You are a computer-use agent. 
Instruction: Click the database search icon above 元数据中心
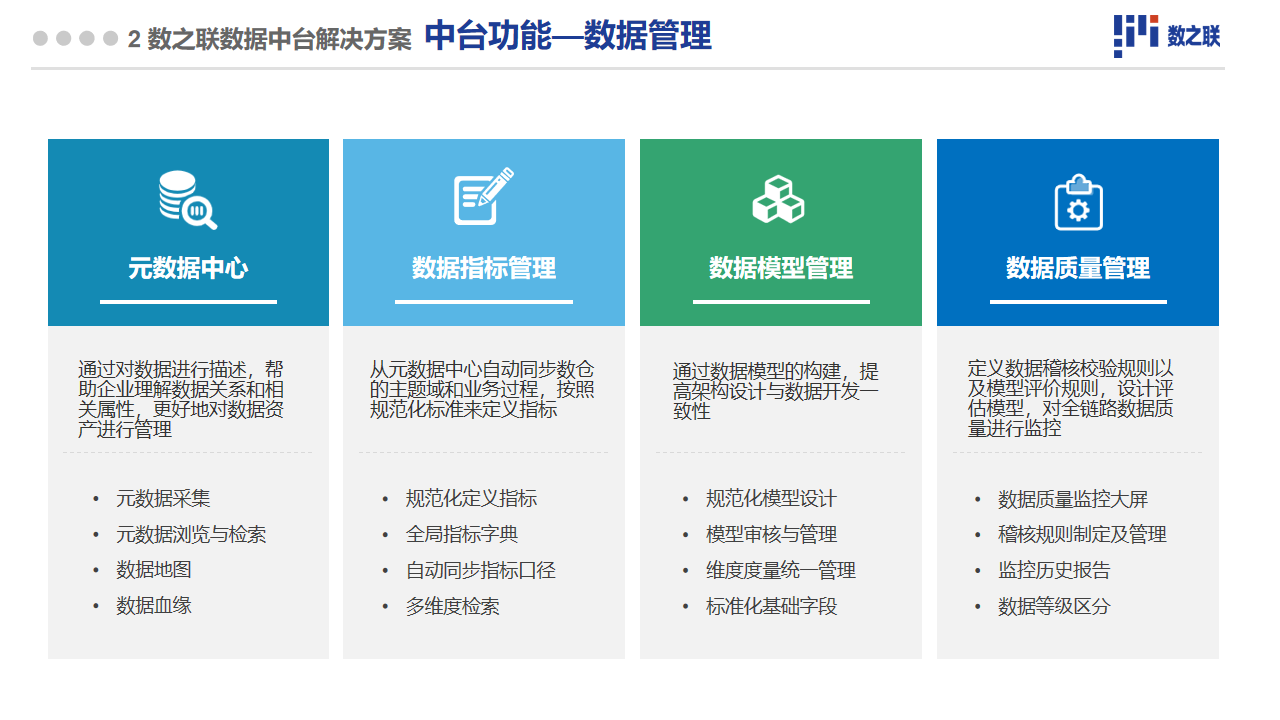click(188, 200)
